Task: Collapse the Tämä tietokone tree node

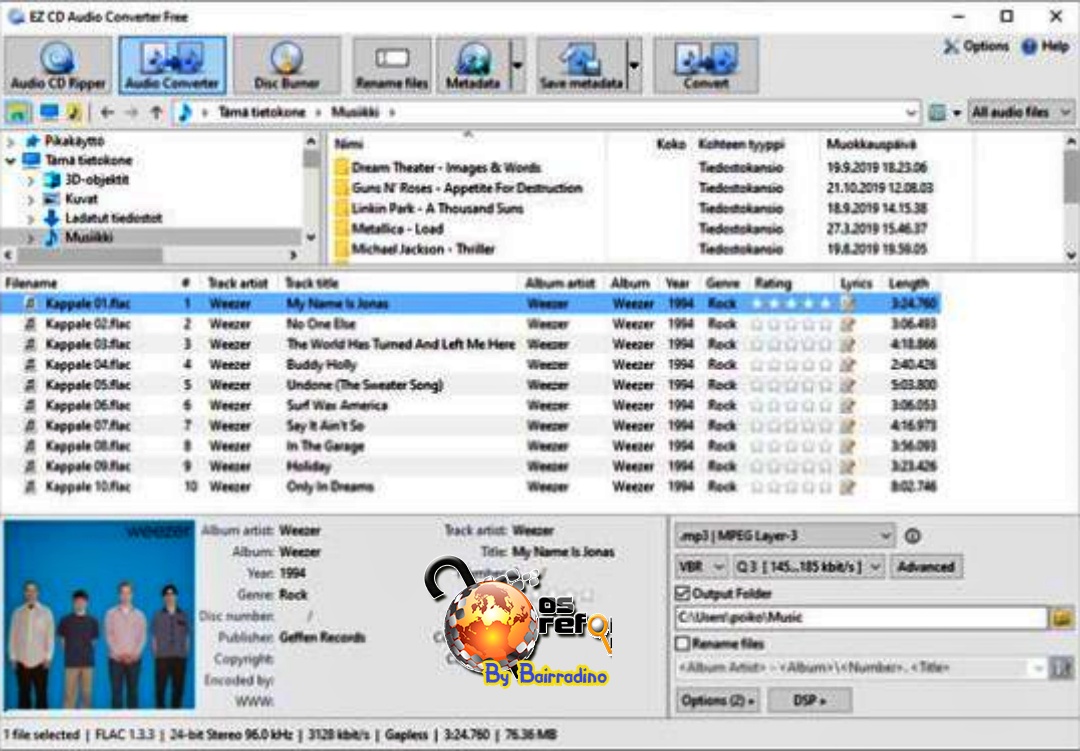Action: tap(10, 161)
